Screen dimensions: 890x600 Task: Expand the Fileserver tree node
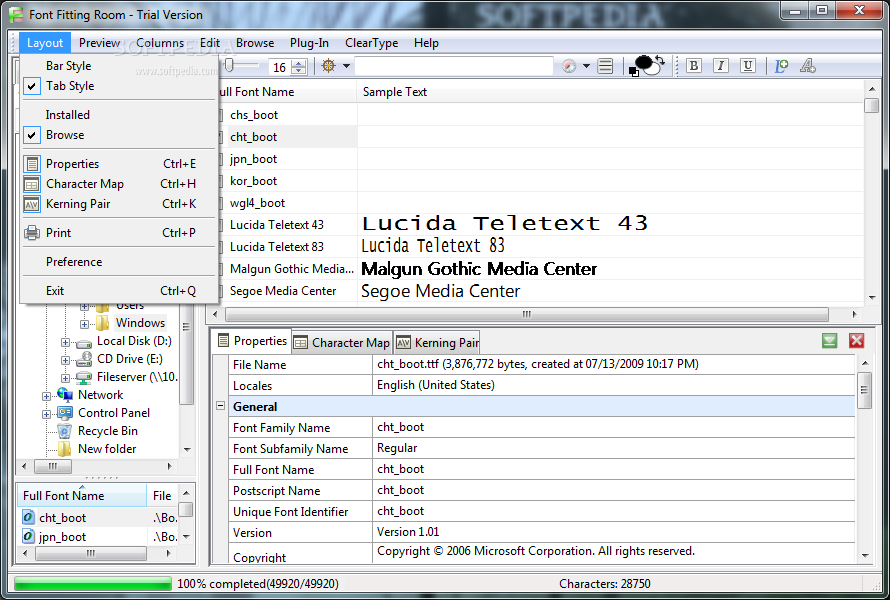(x=65, y=378)
